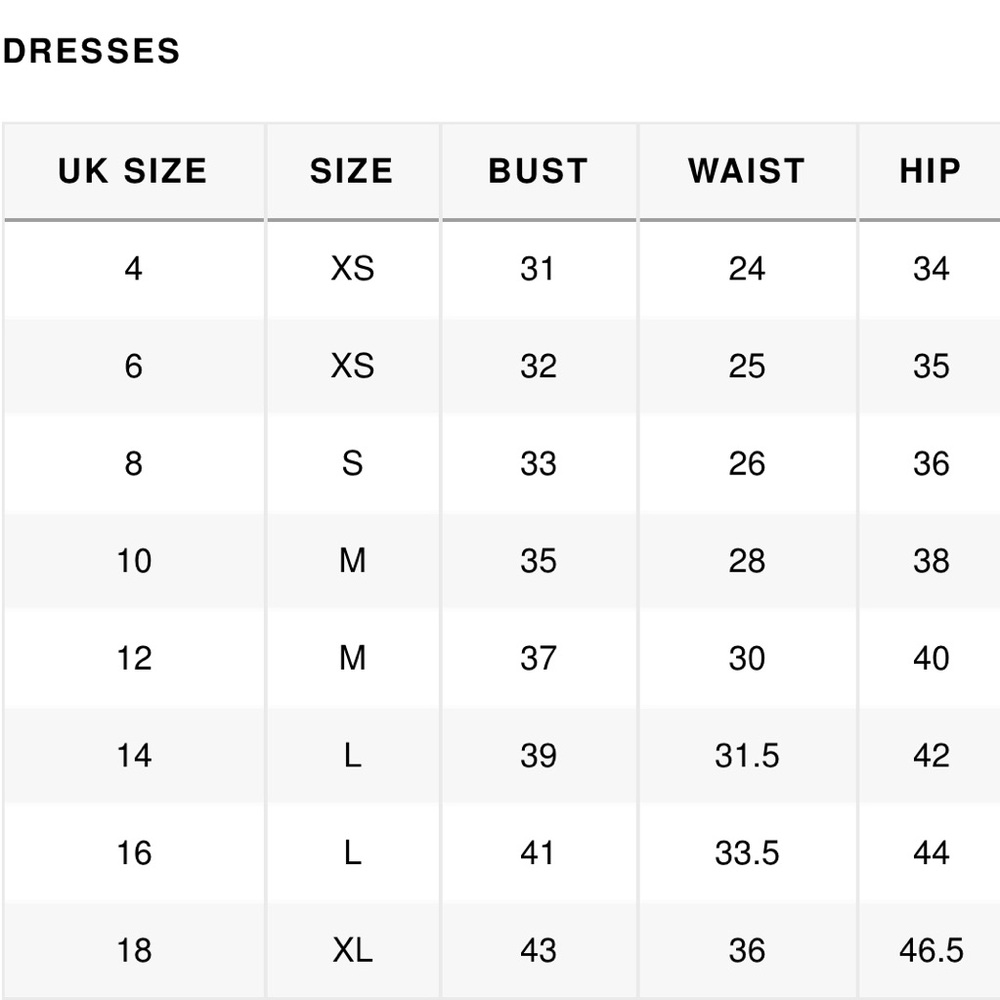Select the UK size 12 cell
The height and width of the screenshot is (1000, 1000).
coord(133,658)
